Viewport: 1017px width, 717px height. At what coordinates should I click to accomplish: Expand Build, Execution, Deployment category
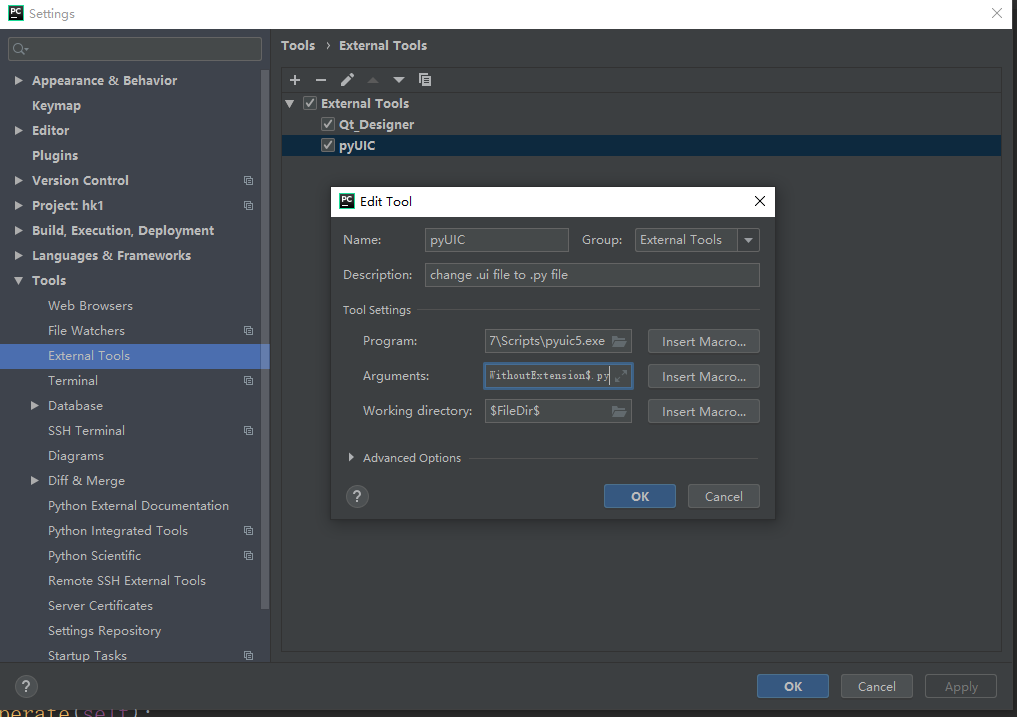click(x=19, y=230)
